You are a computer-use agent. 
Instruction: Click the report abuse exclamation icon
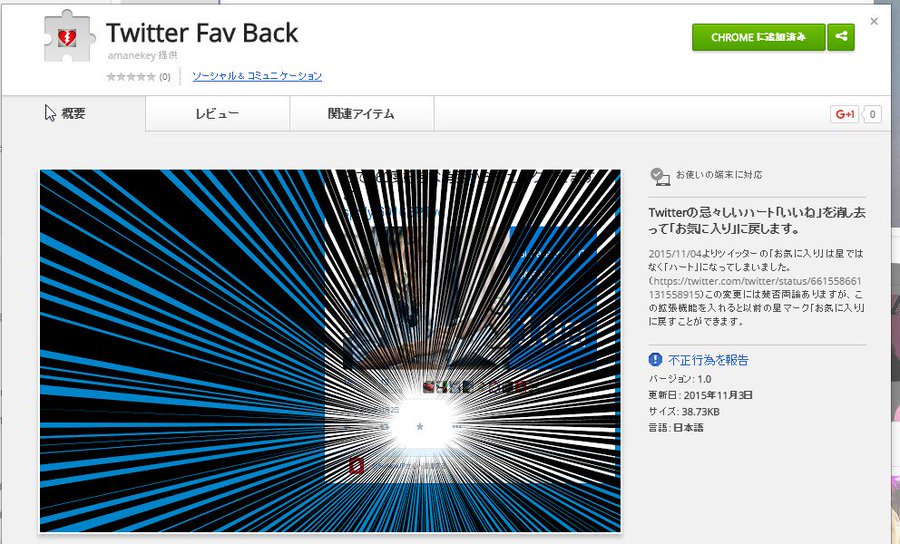pyautogui.click(x=655, y=359)
